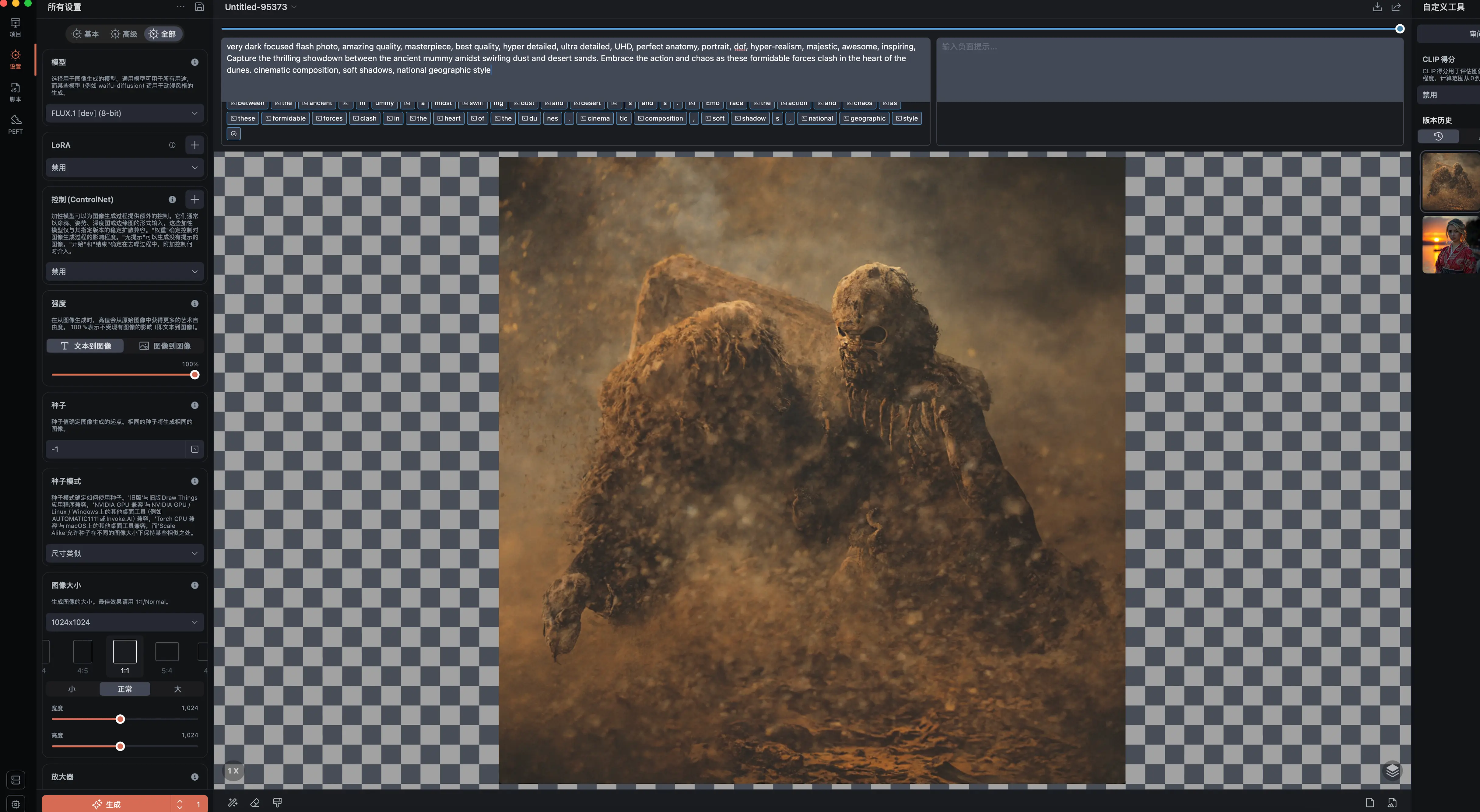Image resolution: width=1480 pixels, height=812 pixels.
Task: Click the 'geographic' prompt token
Action: point(864,118)
